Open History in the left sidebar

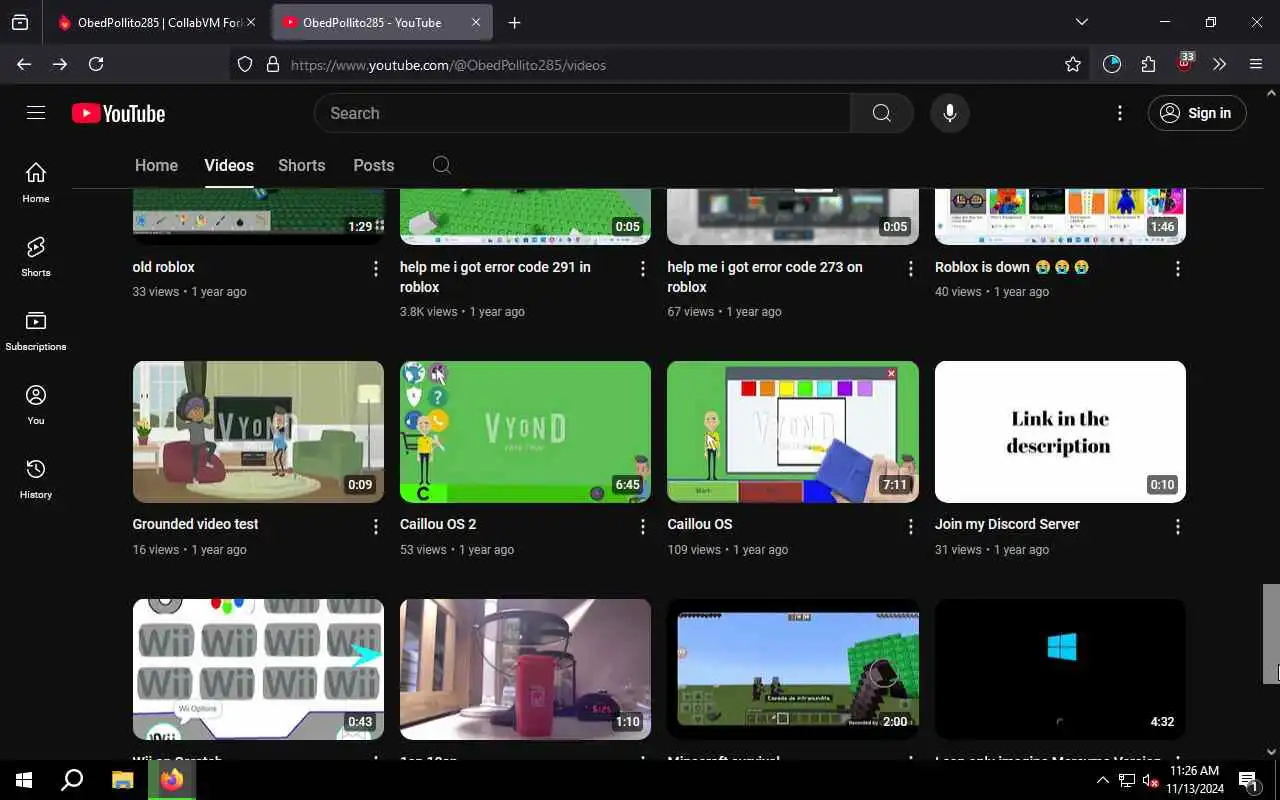[36, 478]
